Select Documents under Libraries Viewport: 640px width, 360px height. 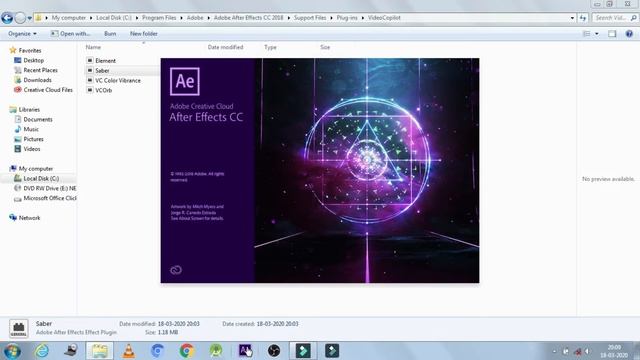tap(38, 120)
